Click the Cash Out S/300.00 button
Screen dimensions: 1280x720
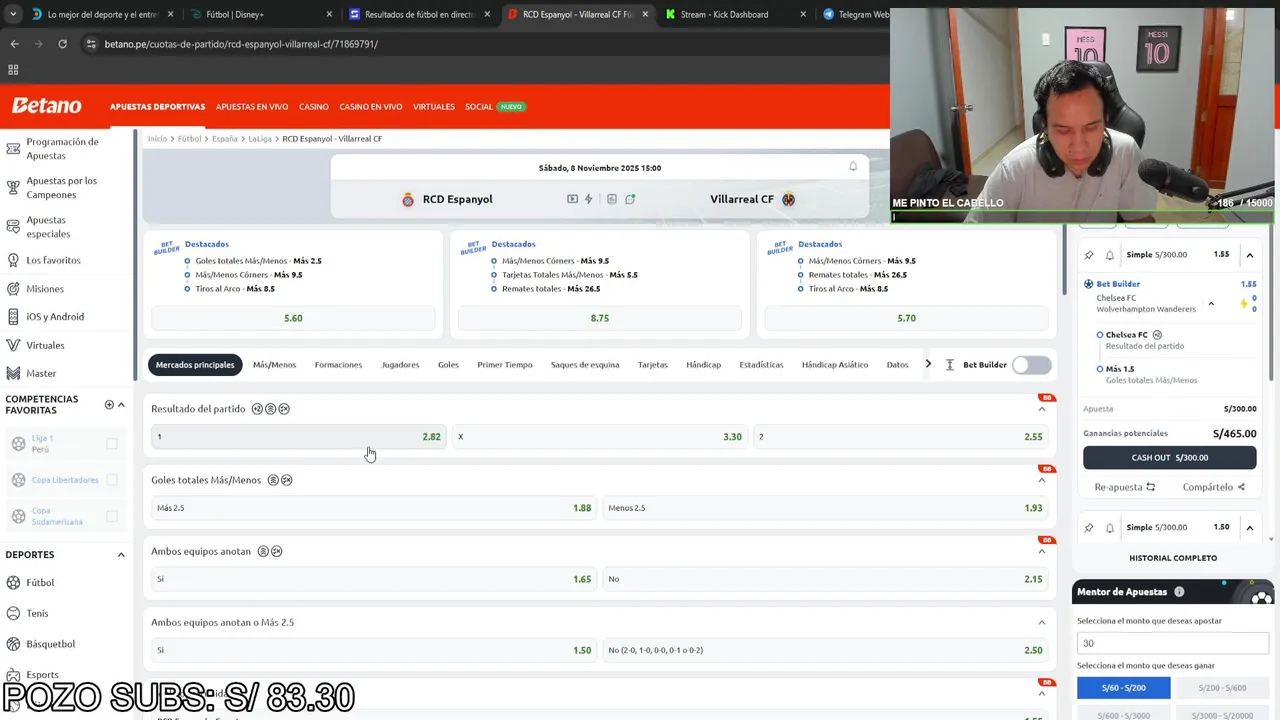coord(1170,458)
